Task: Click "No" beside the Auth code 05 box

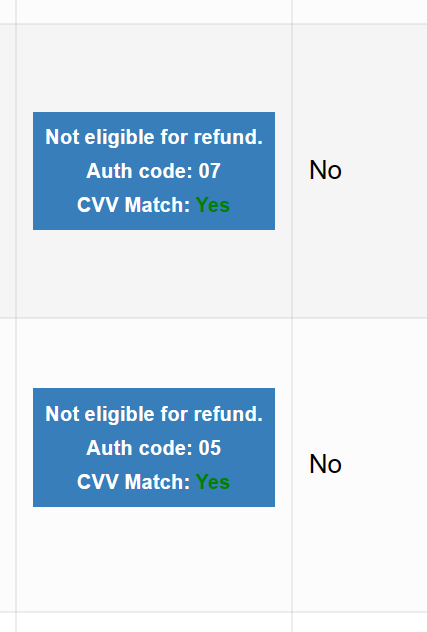Action: pos(325,464)
